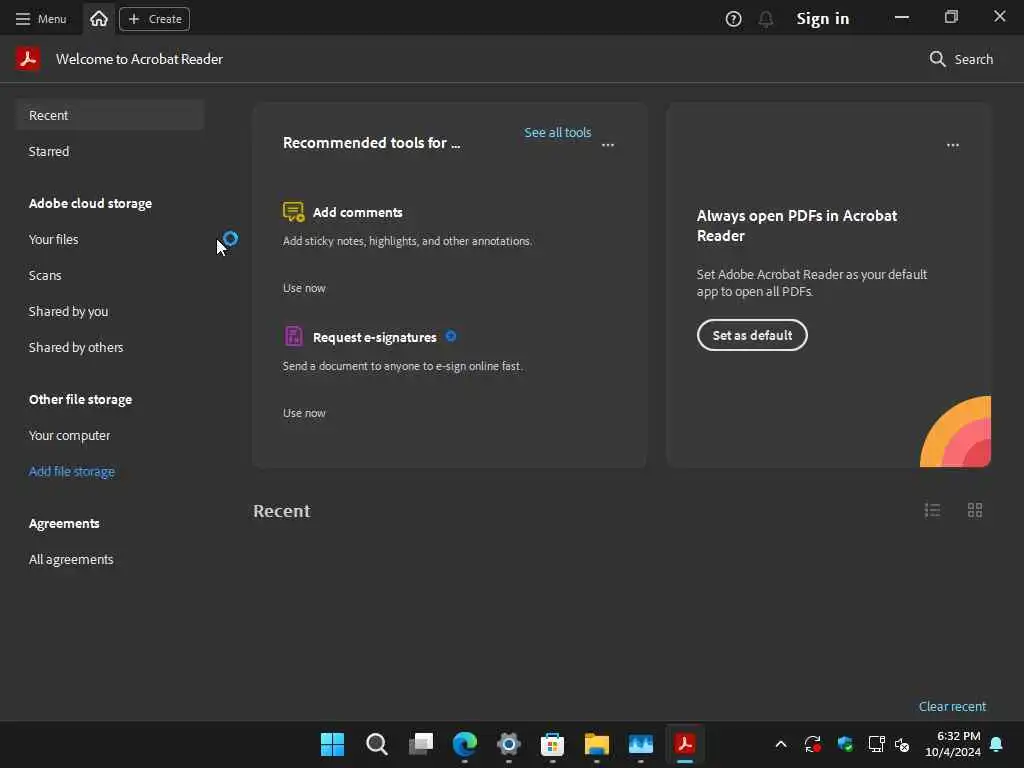Open Windows notification bell in tray
Viewport: 1024px width, 768px height.
pyautogui.click(x=997, y=744)
